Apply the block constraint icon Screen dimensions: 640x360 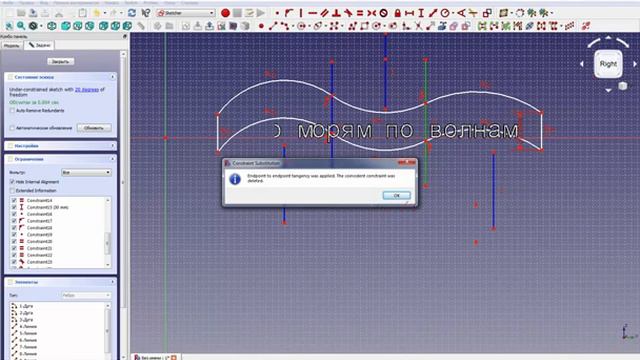(383, 13)
